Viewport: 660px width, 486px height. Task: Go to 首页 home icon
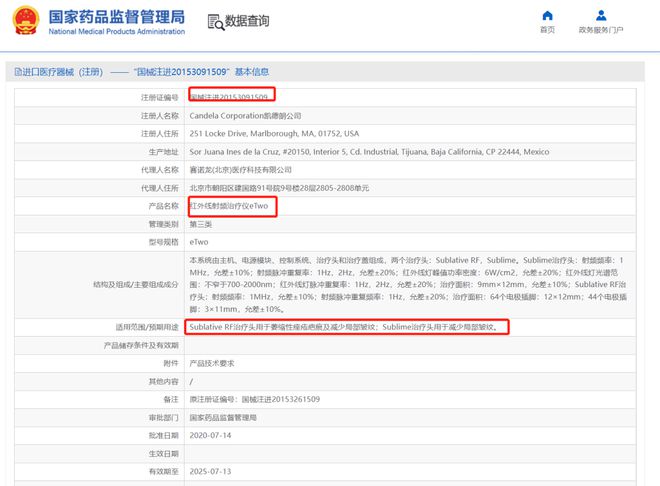[547, 16]
